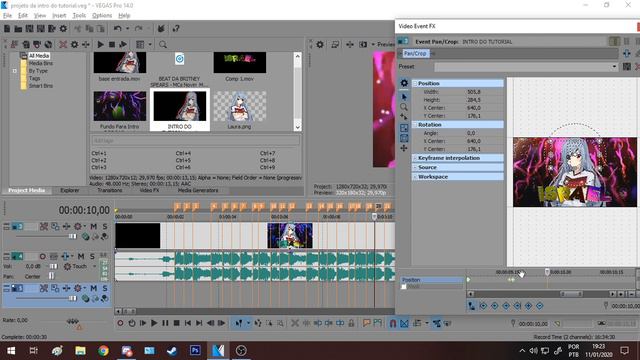Open the Options menu
Image resolution: width=640 pixels, height=360 pixels.
[x=102, y=16]
